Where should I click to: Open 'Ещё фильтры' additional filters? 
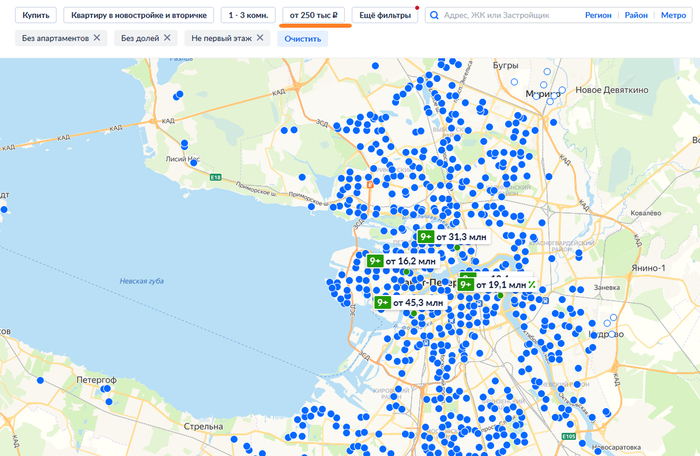[x=385, y=16]
